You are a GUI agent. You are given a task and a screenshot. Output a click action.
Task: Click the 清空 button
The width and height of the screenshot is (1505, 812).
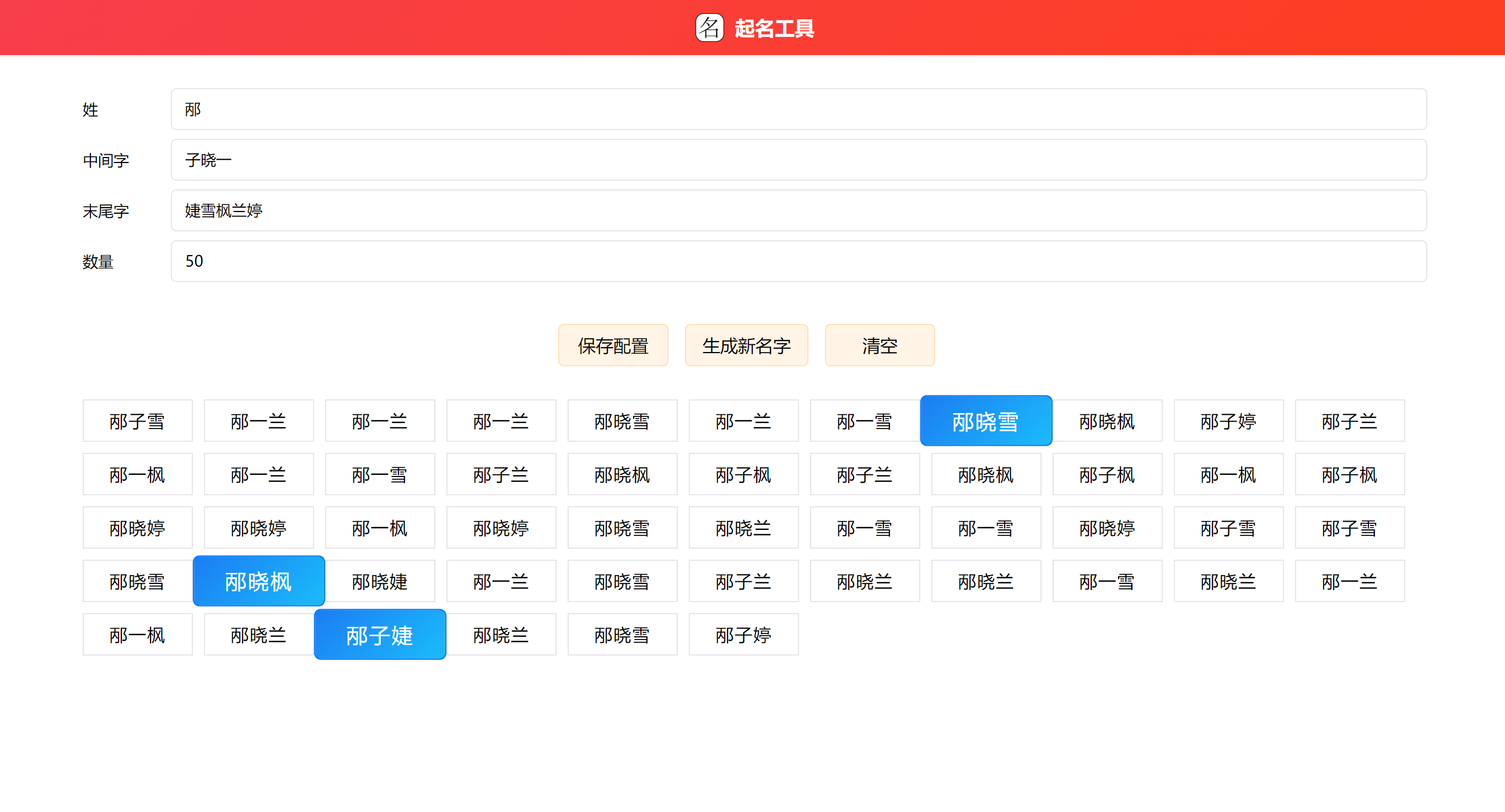(x=880, y=345)
